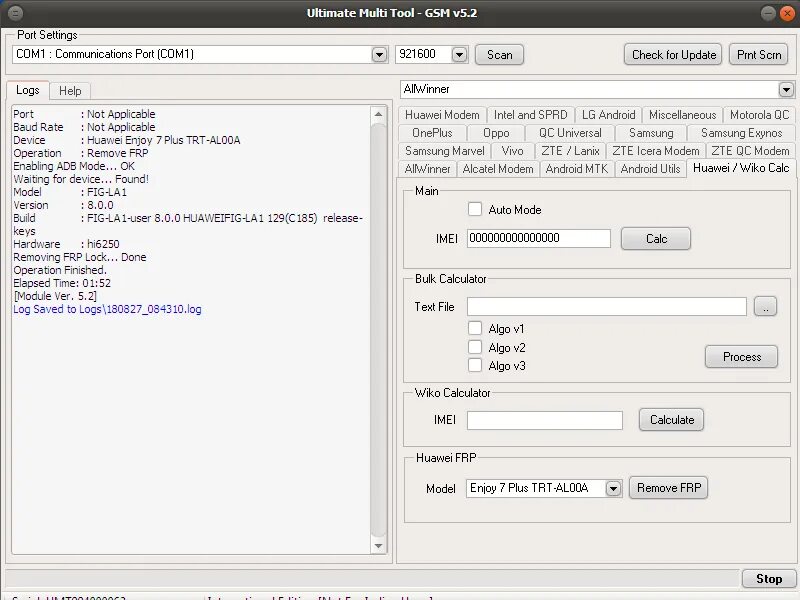Click the Main IMEI input field
Image resolution: width=800 pixels, height=600 pixels.
tap(538, 238)
